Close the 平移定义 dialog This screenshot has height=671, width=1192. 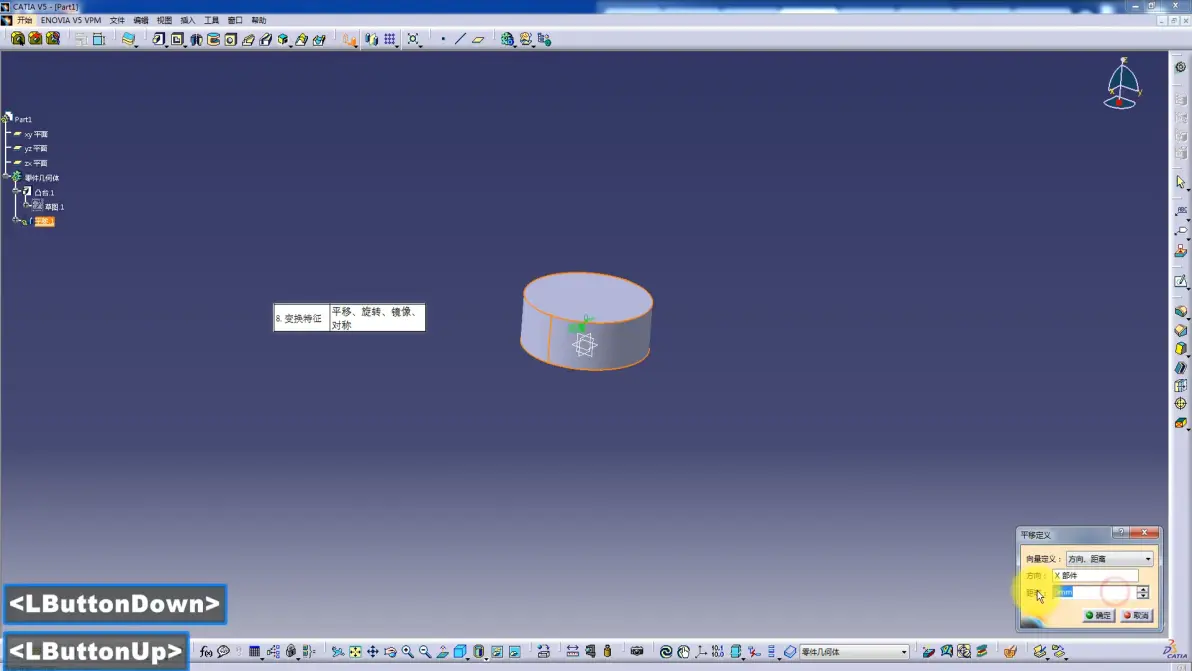click(1144, 533)
